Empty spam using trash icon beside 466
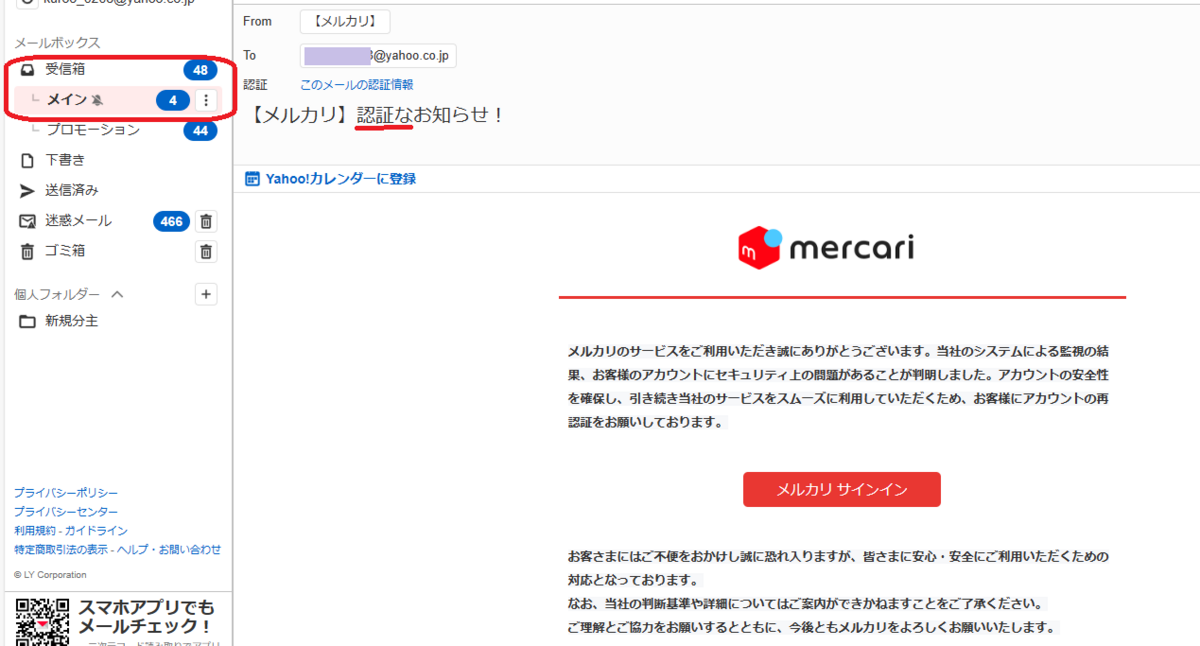Viewport: 1200px width, 646px height. (205, 221)
